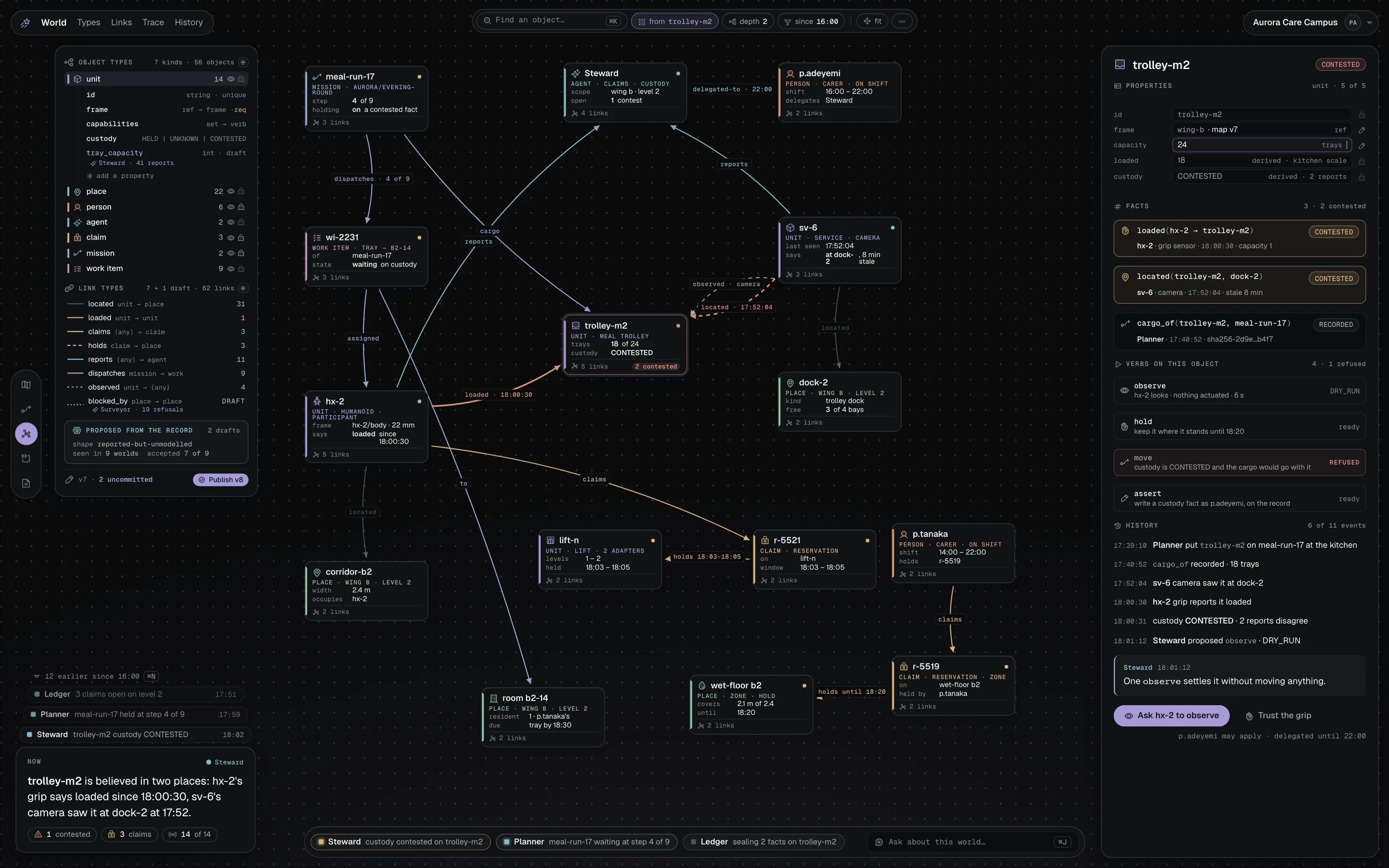Image resolution: width=1389 pixels, height=868 pixels.
Task: Click the Publish v8 button
Action: (221, 480)
